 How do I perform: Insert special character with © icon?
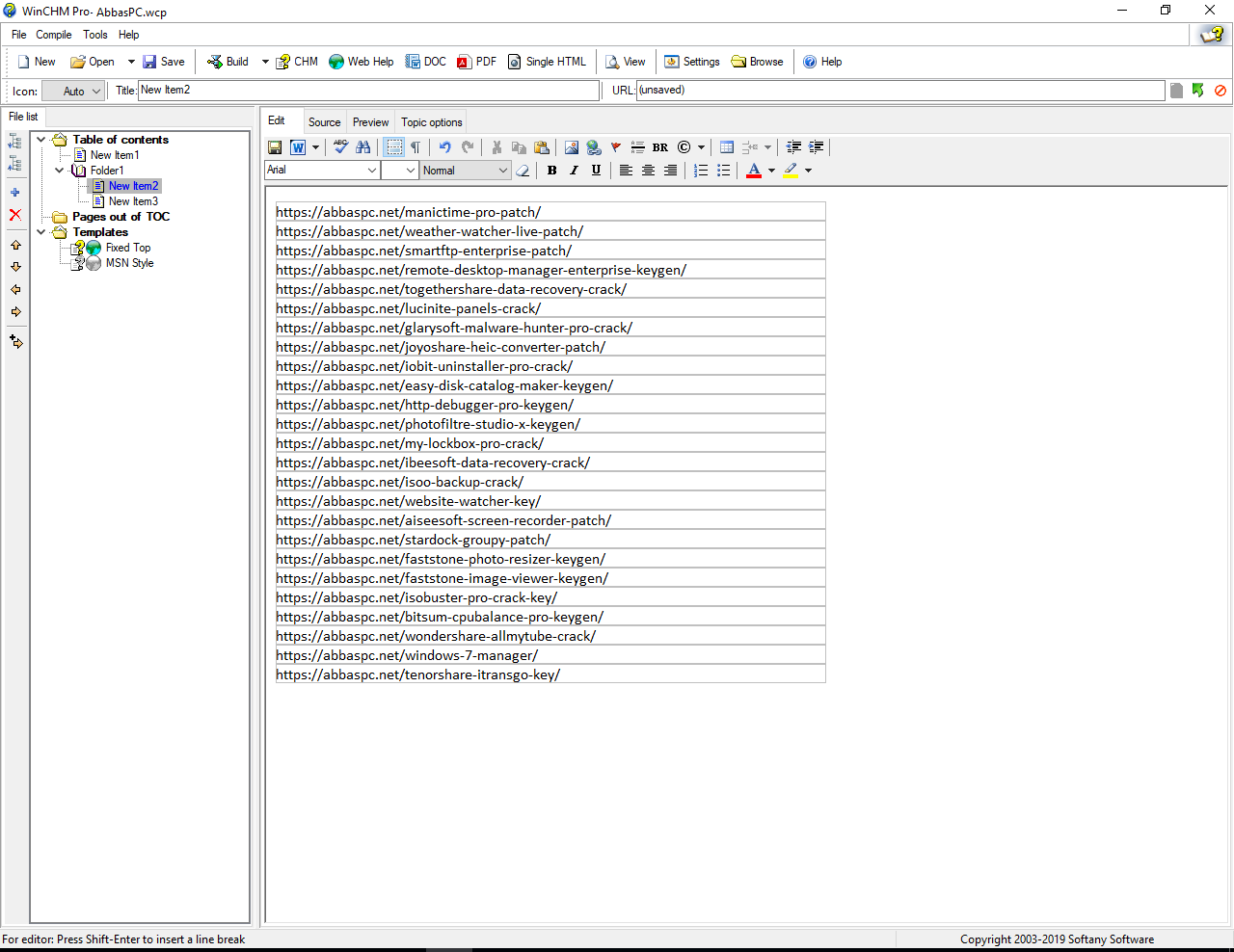pyautogui.click(x=684, y=147)
